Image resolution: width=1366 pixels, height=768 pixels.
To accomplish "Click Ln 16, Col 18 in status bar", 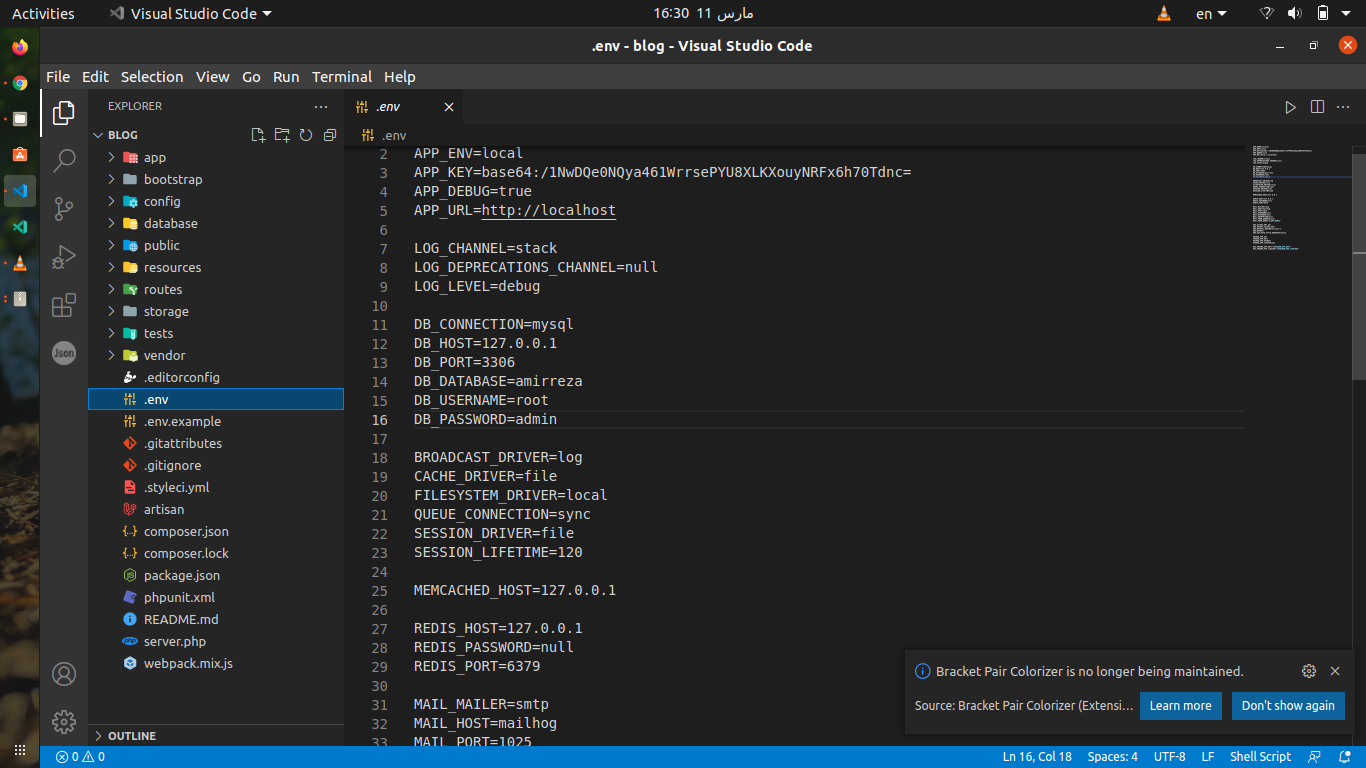I will click(x=1037, y=757).
